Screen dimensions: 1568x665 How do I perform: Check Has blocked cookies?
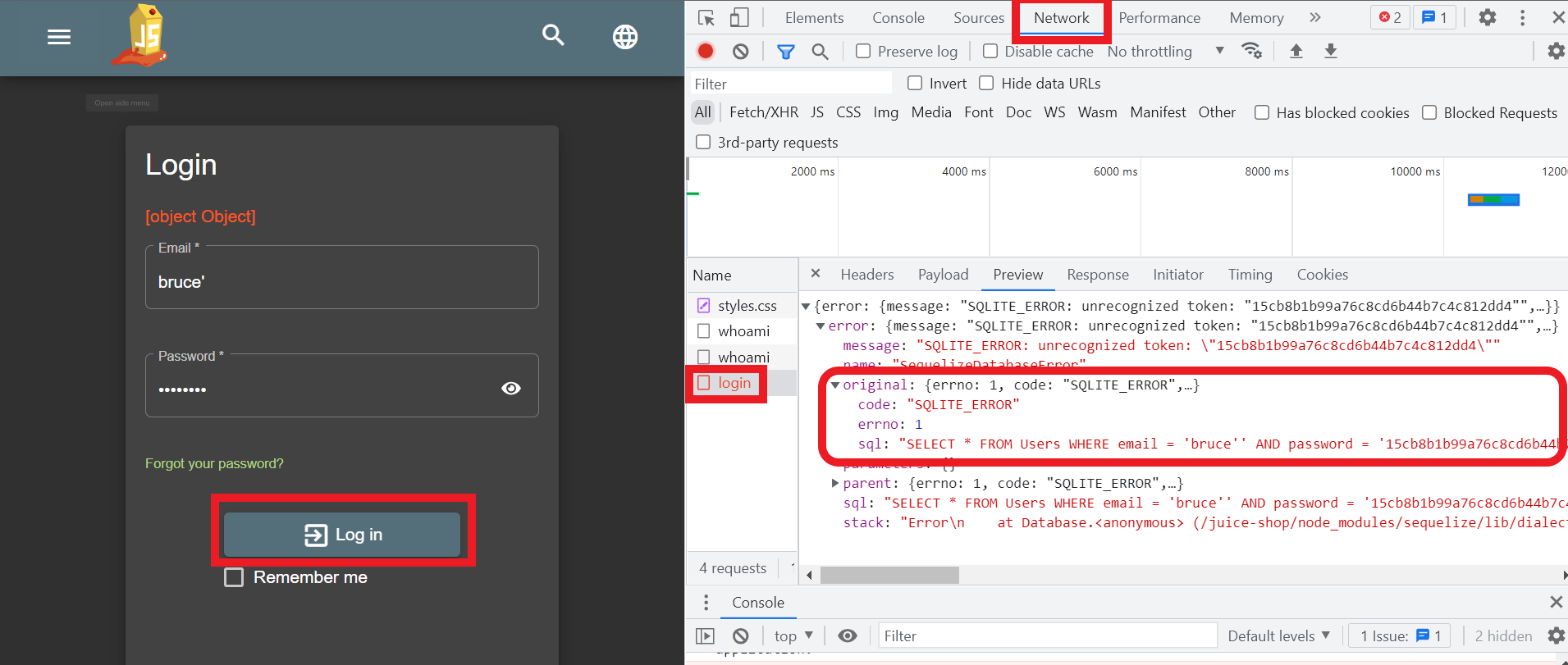[1262, 112]
